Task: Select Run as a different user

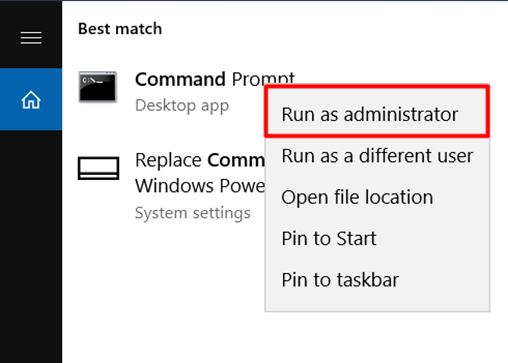Action: pos(377,156)
